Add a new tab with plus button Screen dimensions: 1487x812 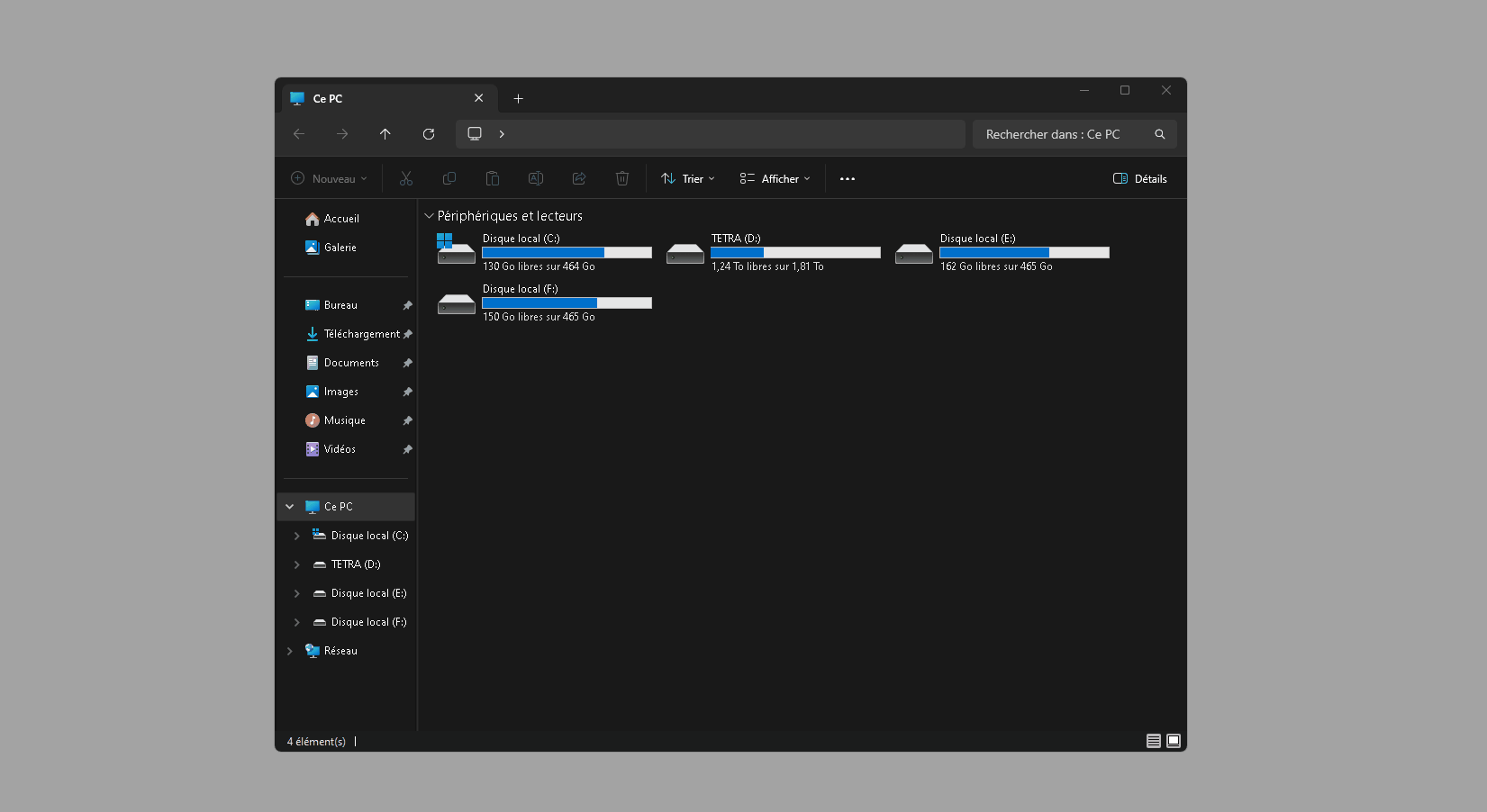tap(518, 99)
